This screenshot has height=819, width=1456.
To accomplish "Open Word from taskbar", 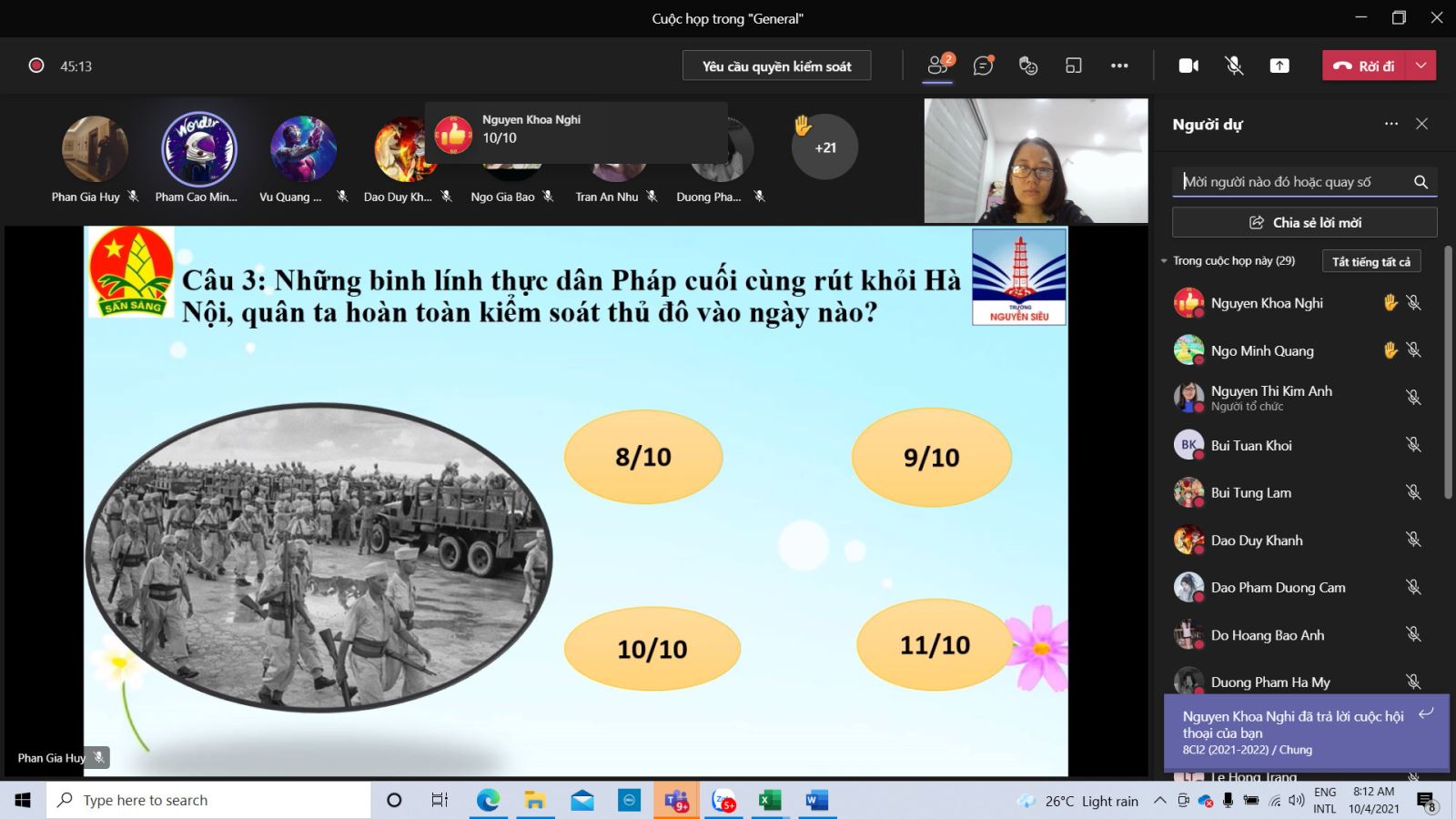I will (816, 800).
